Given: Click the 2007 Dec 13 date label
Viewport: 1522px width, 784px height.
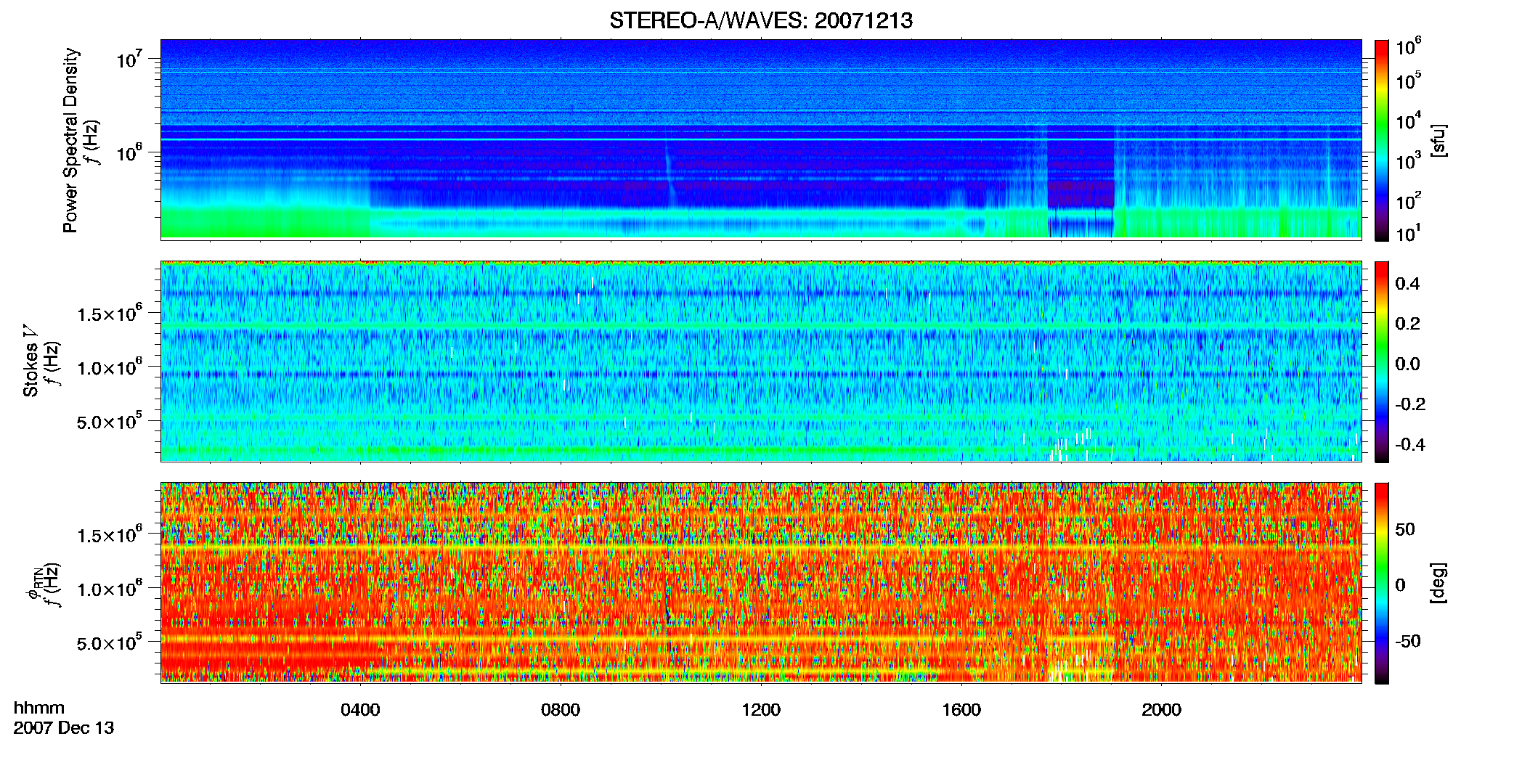Looking at the screenshot, I should tap(64, 728).
